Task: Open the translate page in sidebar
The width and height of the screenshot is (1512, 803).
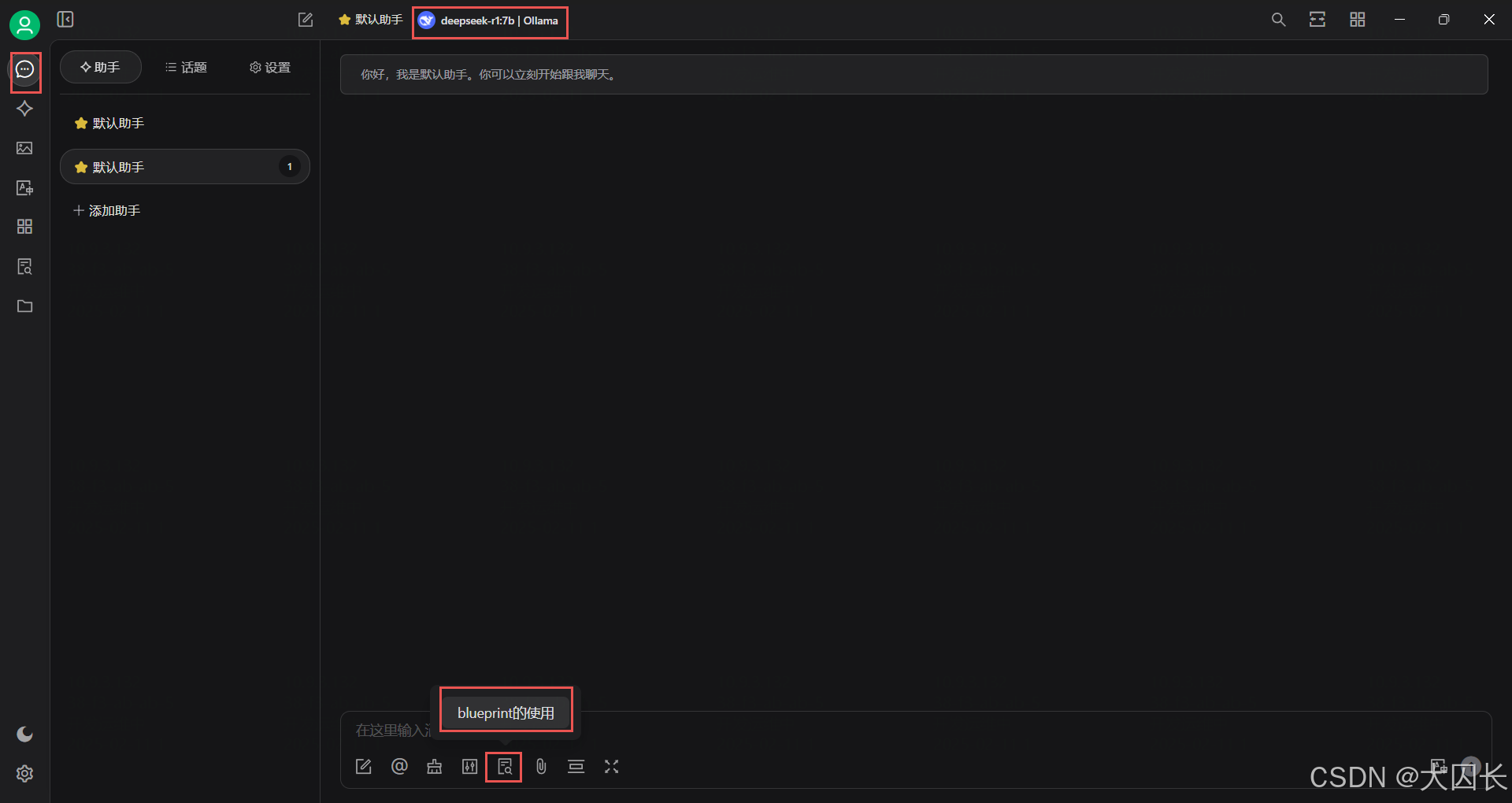Action: pyautogui.click(x=25, y=187)
